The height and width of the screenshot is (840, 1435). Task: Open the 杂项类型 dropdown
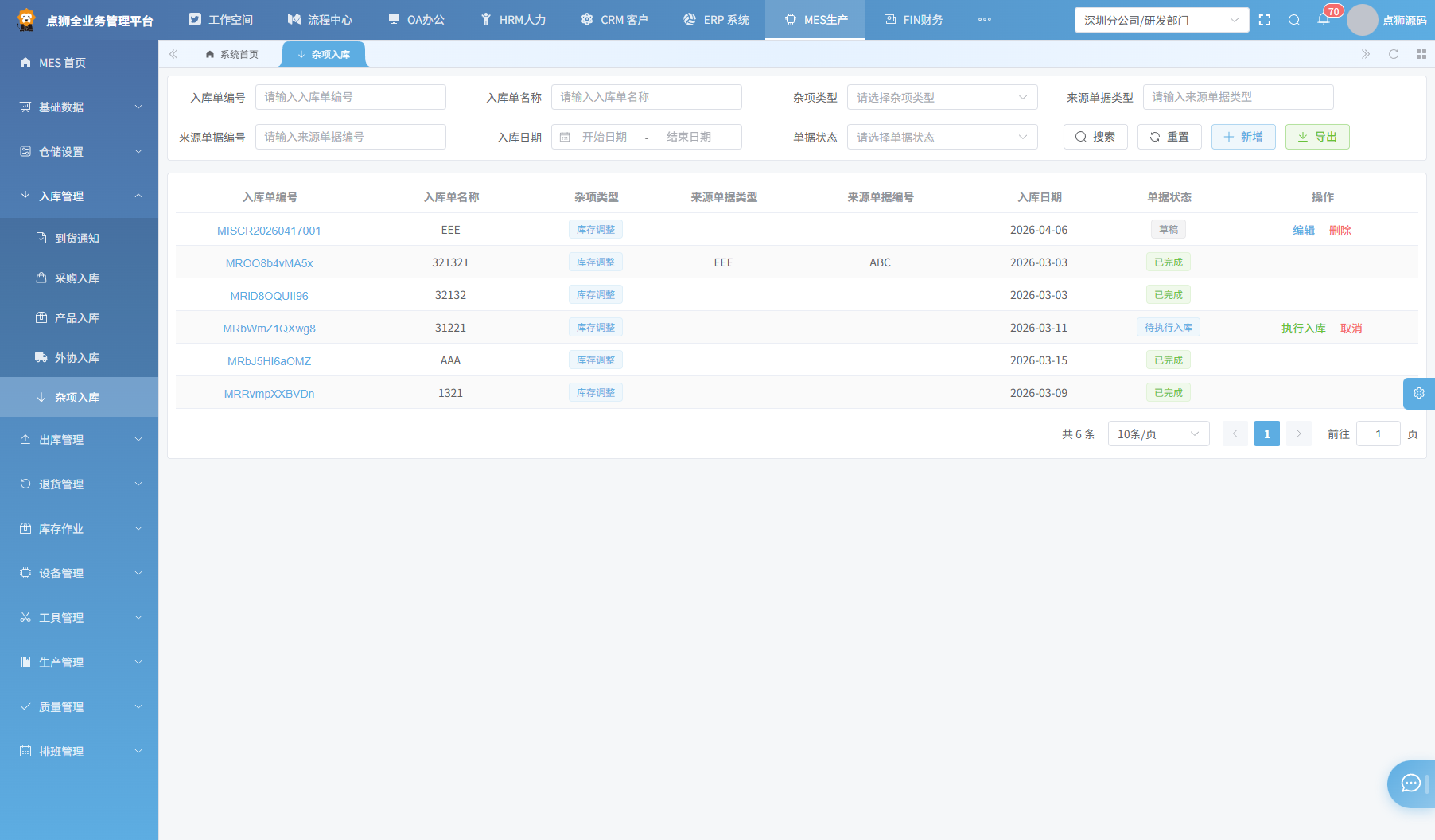(x=942, y=97)
